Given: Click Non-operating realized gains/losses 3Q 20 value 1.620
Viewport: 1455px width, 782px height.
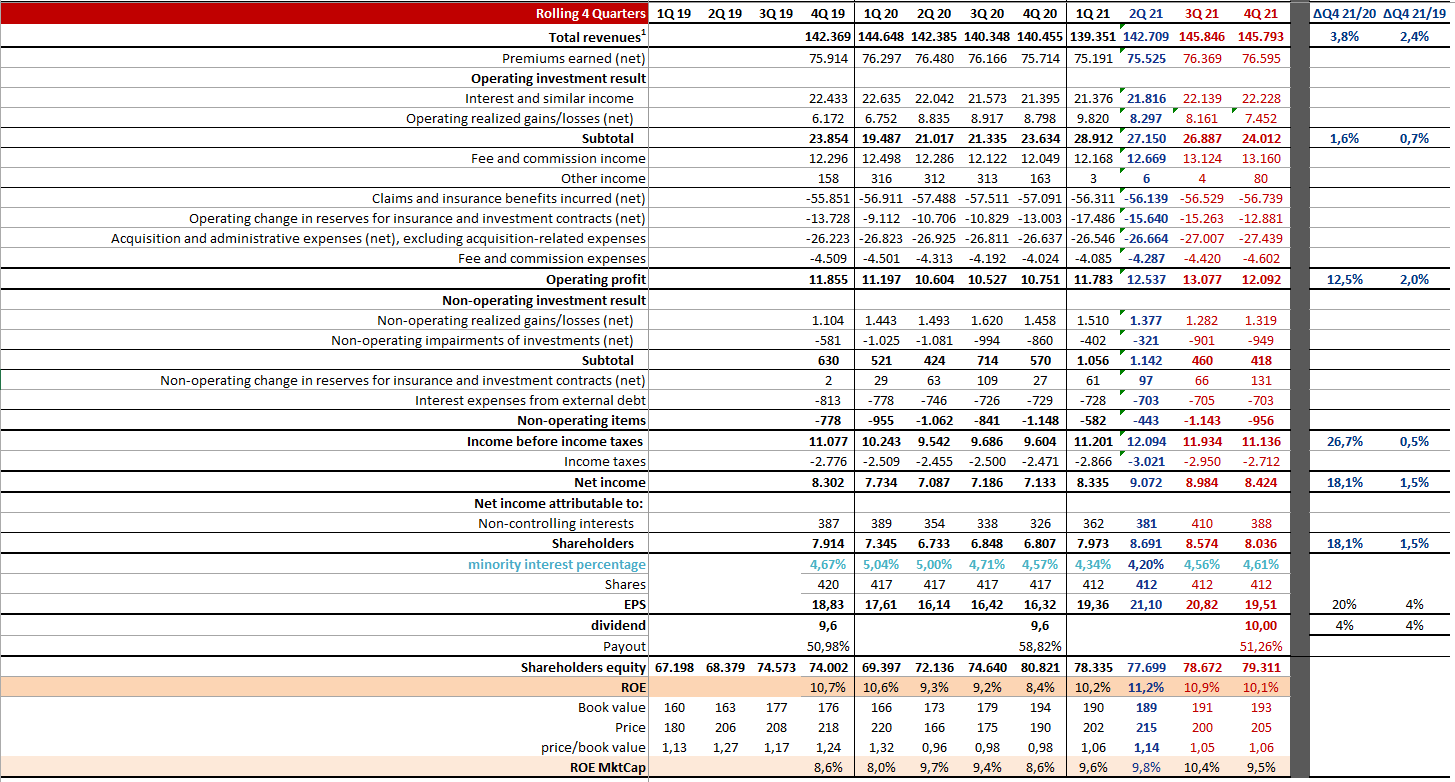Looking at the screenshot, I should (x=987, y=320).
